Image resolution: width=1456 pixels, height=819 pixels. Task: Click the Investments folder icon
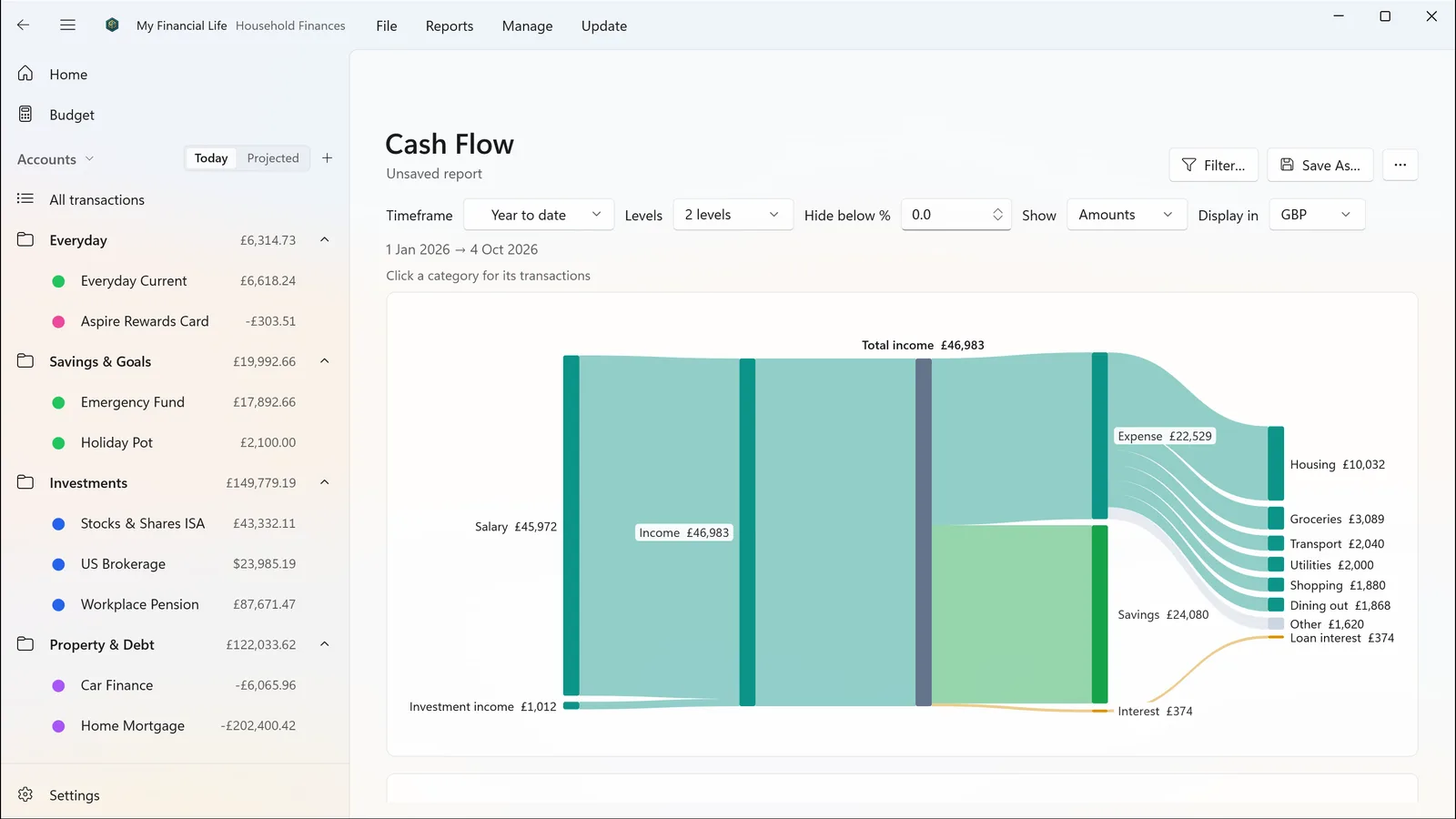(x=25, y=482)
